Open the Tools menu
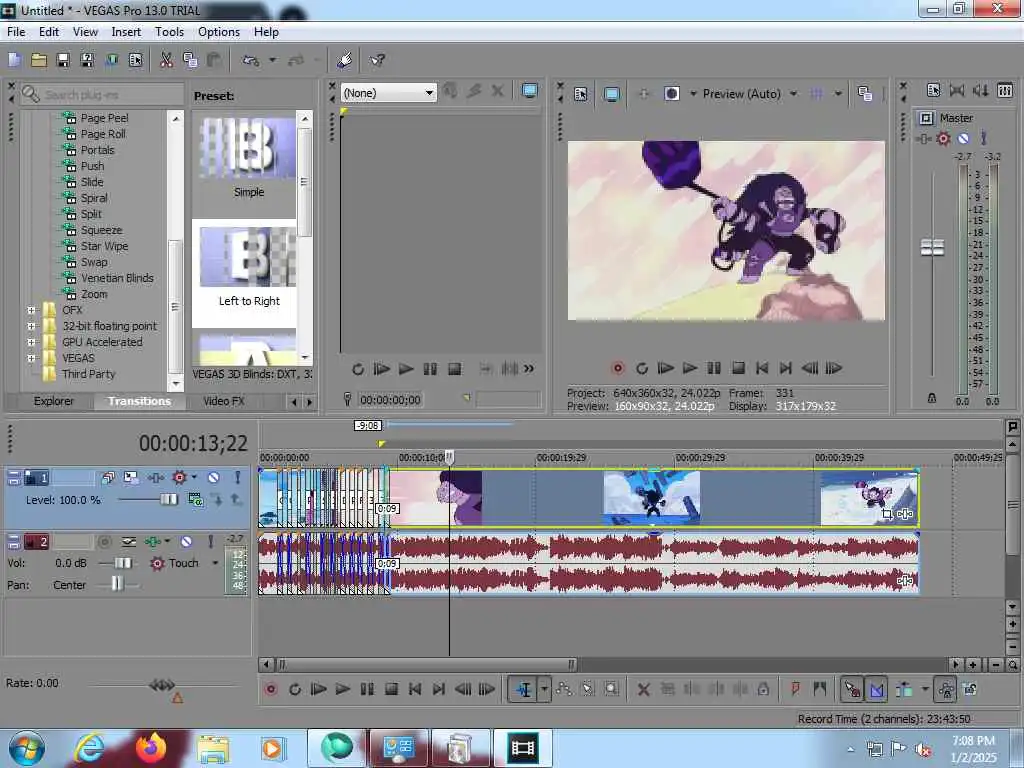1024x768 pixels. (x=169, y=32)
